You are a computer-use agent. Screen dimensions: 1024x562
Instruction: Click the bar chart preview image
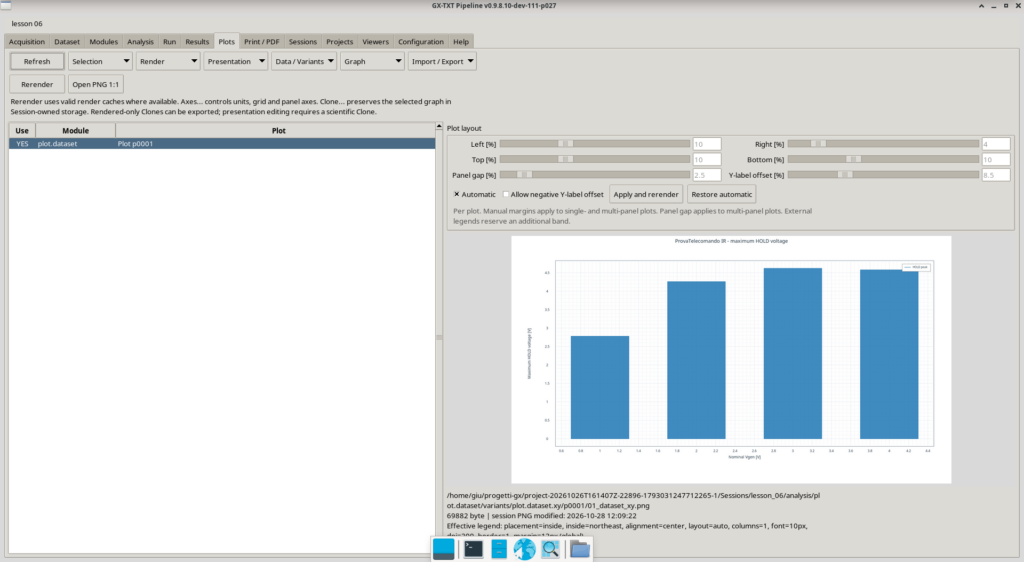tap(731, 359)
